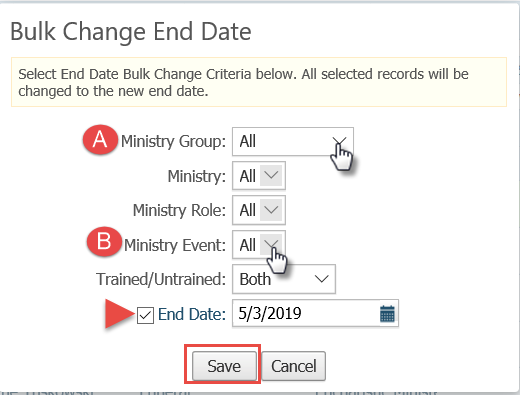Open the End Date calendar picker icon

pos(387,314)
